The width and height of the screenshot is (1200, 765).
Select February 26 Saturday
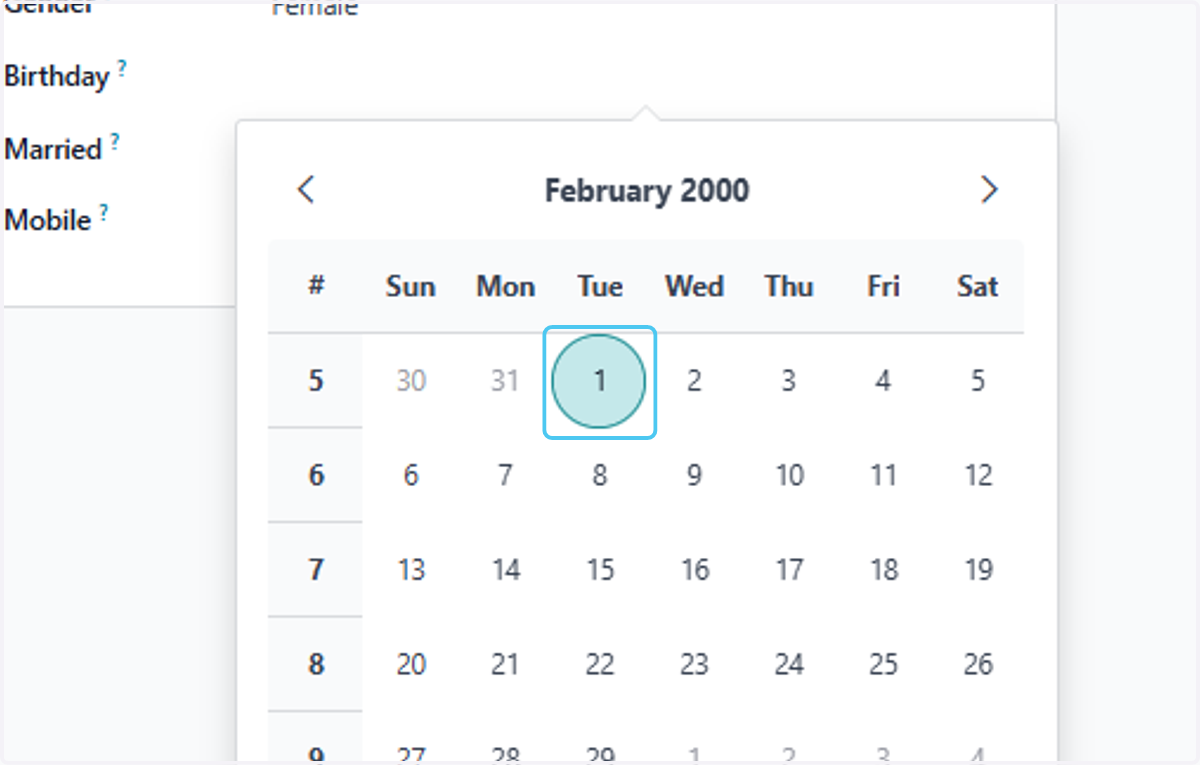point(978,664)
